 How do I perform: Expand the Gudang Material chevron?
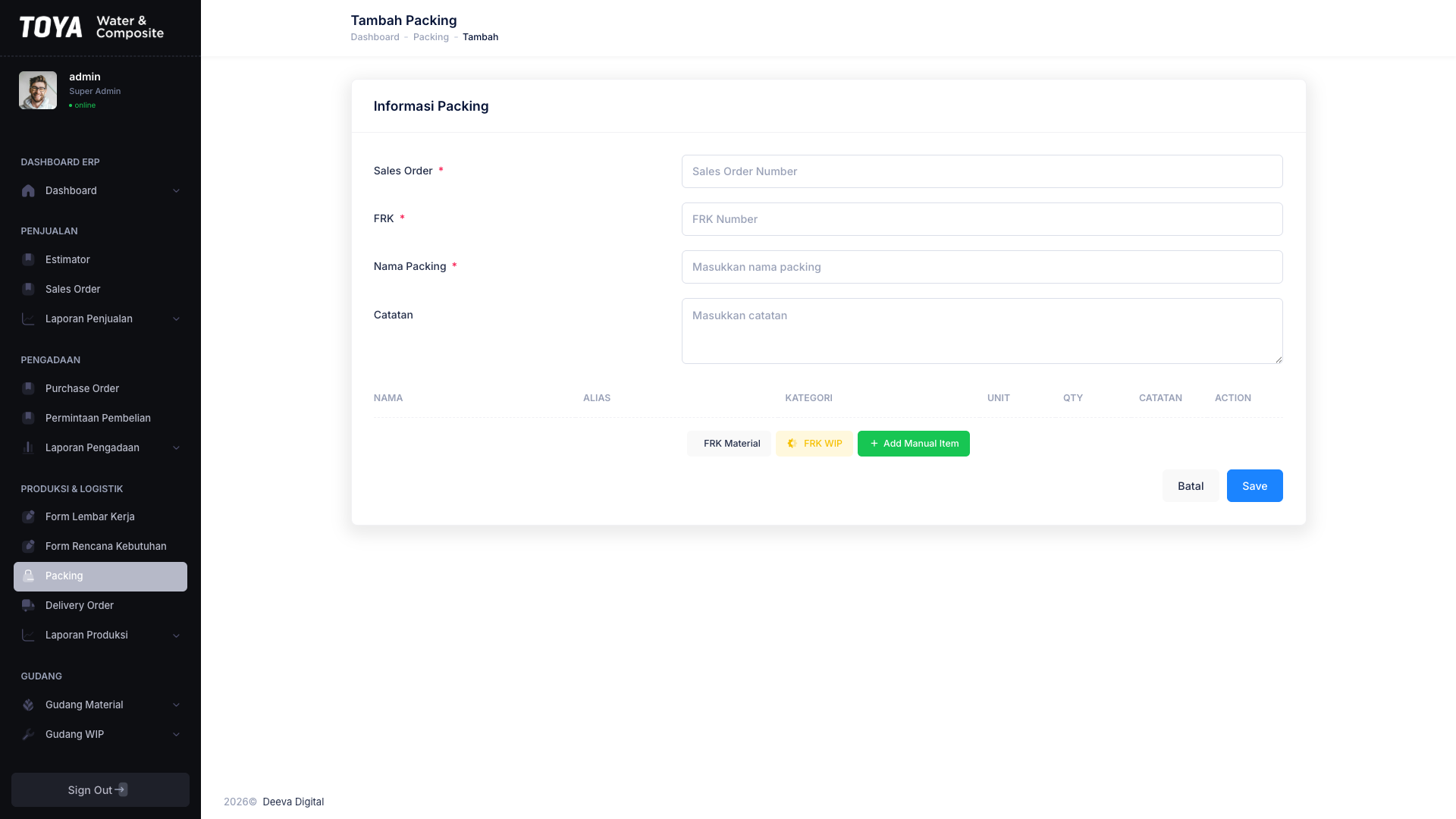[176, 705]
